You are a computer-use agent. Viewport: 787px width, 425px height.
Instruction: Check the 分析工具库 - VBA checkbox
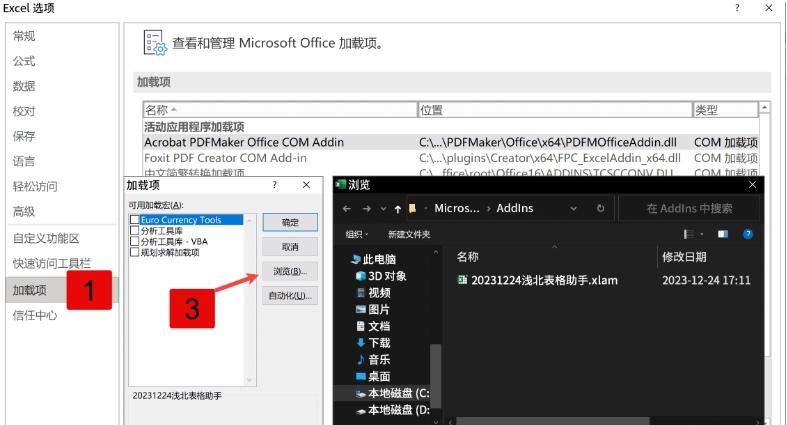coord(135,241)
